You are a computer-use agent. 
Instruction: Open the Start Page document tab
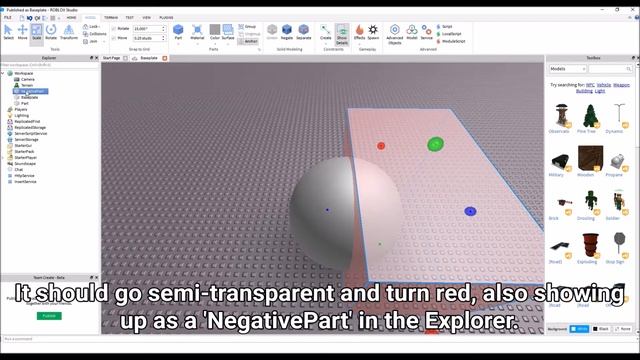[111, 58]
